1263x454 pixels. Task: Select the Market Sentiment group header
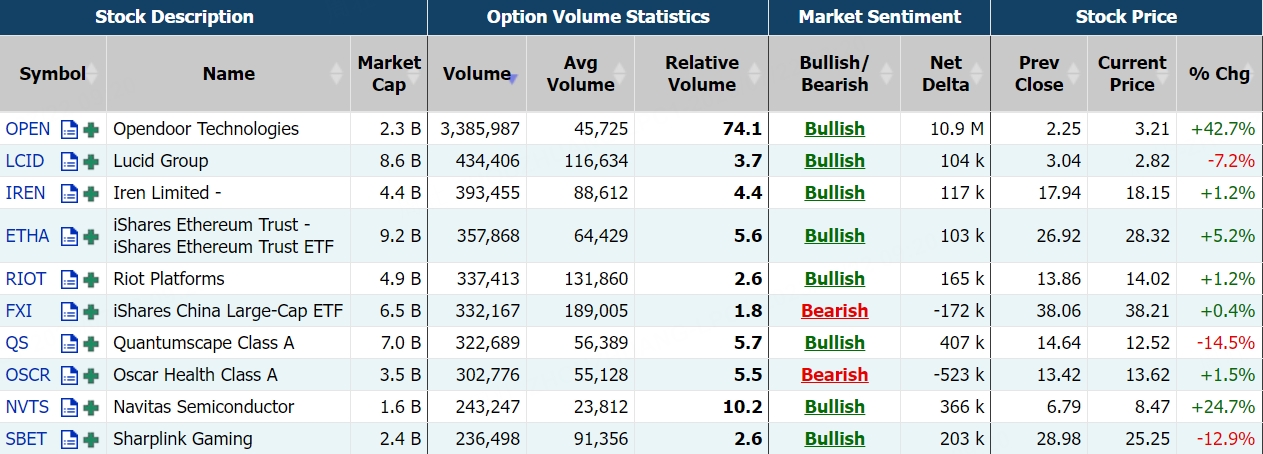tap(880, 17)
